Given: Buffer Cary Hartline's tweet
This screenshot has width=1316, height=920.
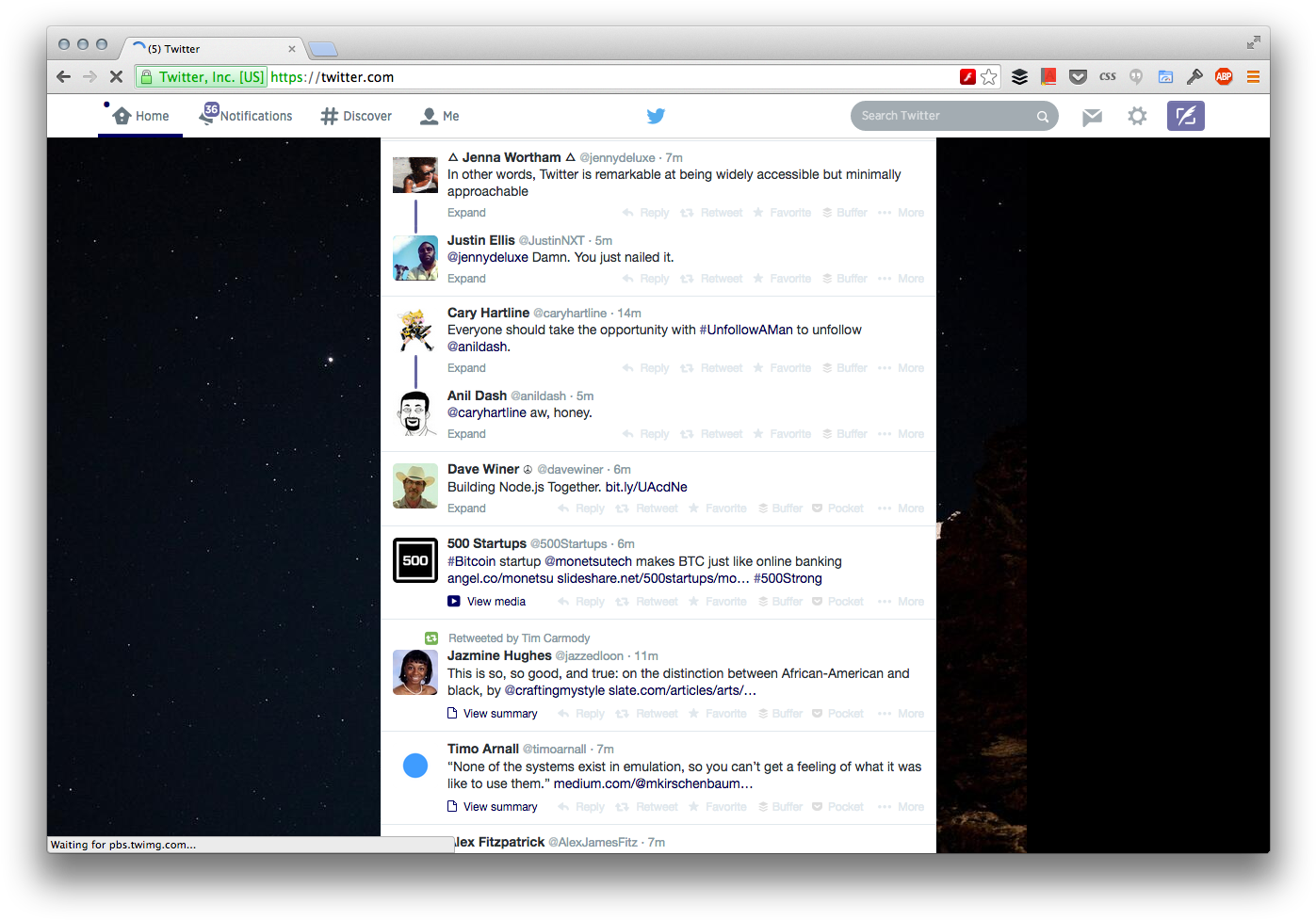Looking at the screenshot, I should [x=845, y=368].
